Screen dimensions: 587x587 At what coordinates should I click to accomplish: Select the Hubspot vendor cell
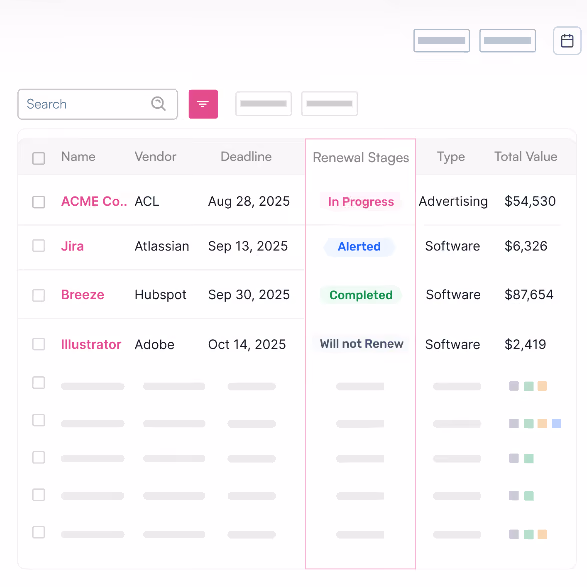click(x=160, y=295)
